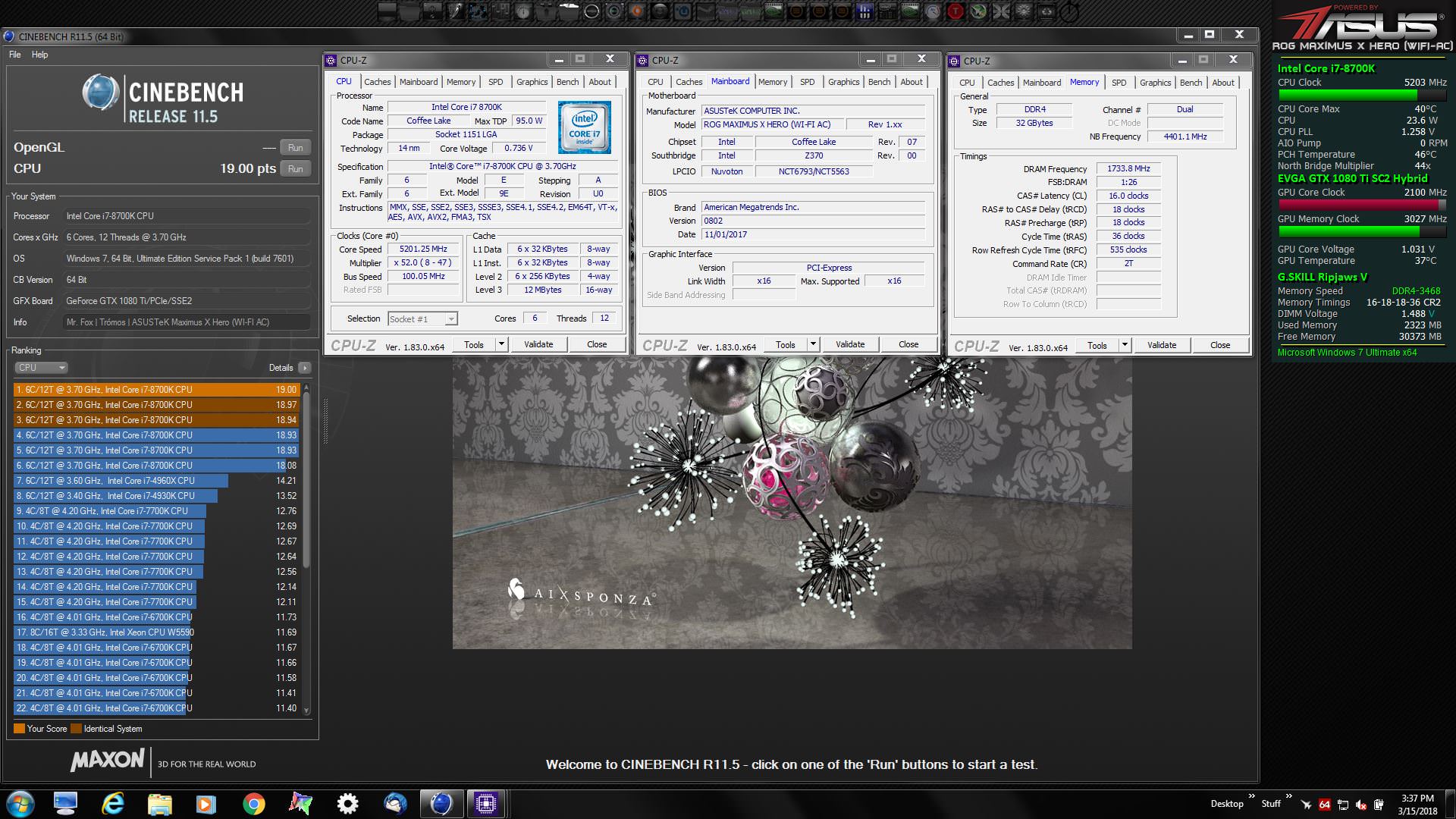Expand the Stuff toolbar chevron

coord(1288,796)
